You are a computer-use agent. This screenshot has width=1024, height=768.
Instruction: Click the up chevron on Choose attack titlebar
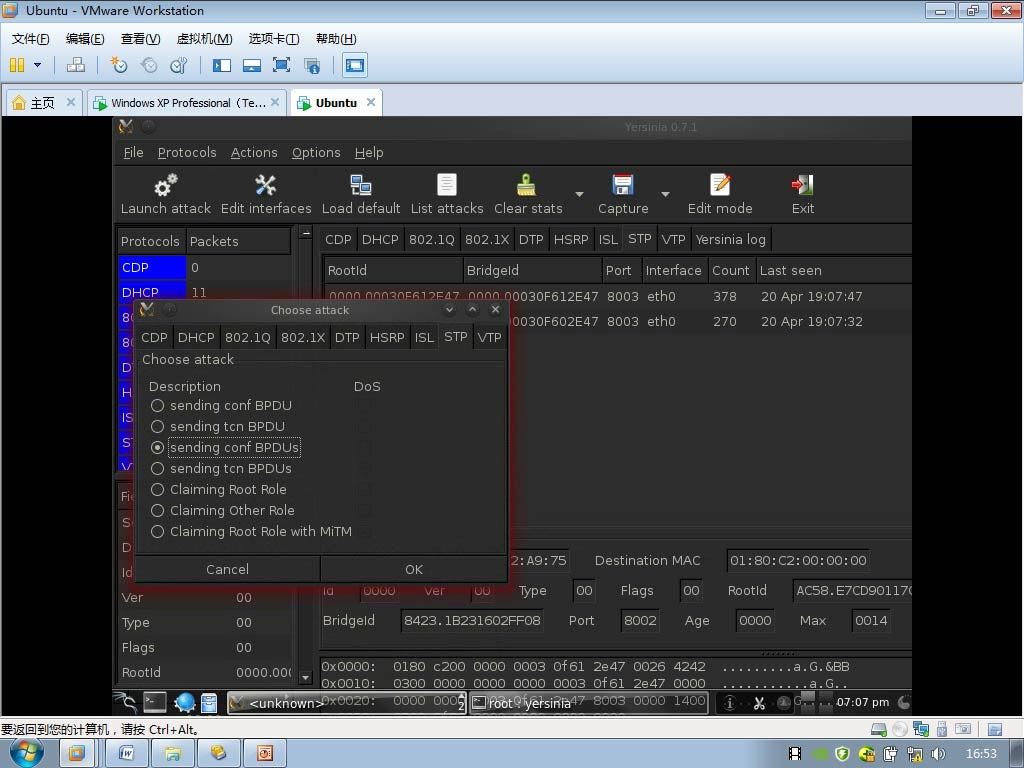tap(473, 310)
